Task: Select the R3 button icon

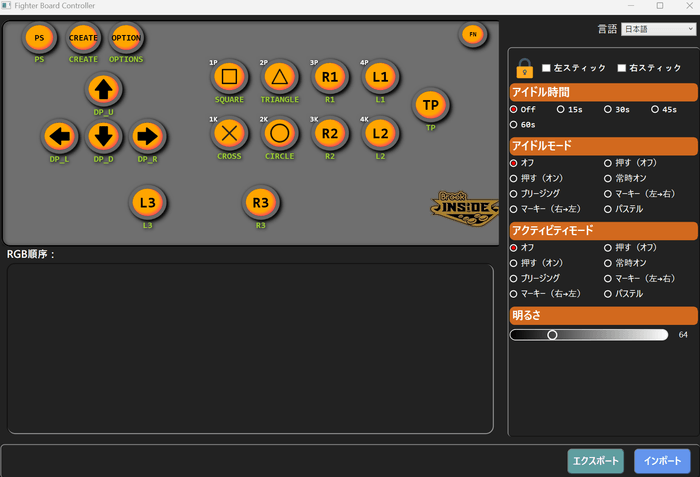Action: (261, 203)
